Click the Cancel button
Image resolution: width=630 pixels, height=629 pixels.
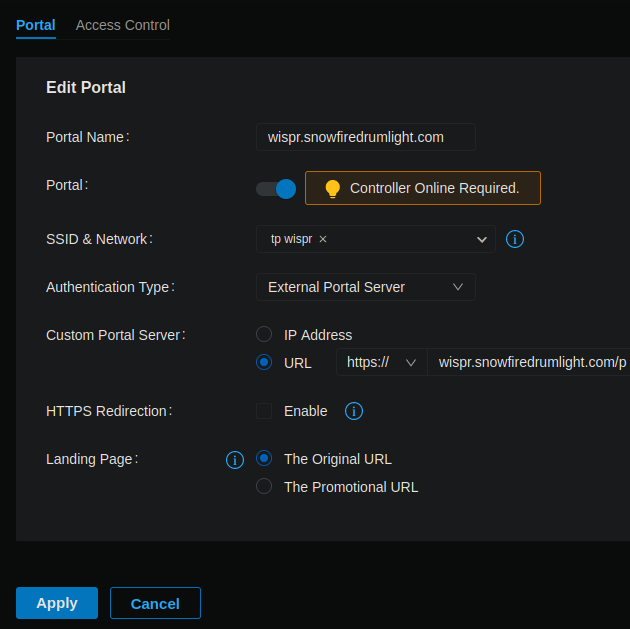pyautogui.click(x=155, y=603)
